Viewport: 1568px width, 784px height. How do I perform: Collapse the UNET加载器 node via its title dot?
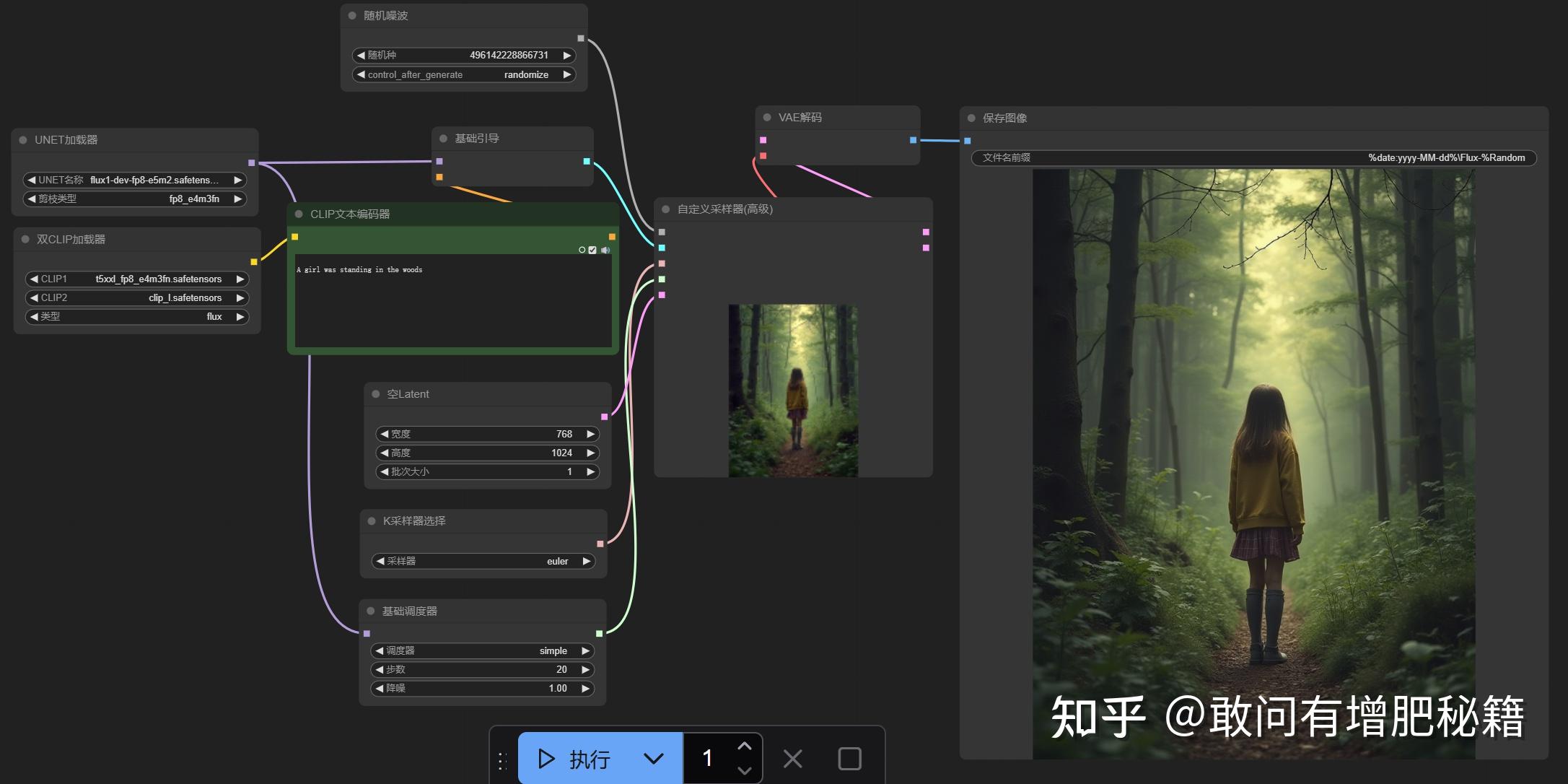[23, 140]
